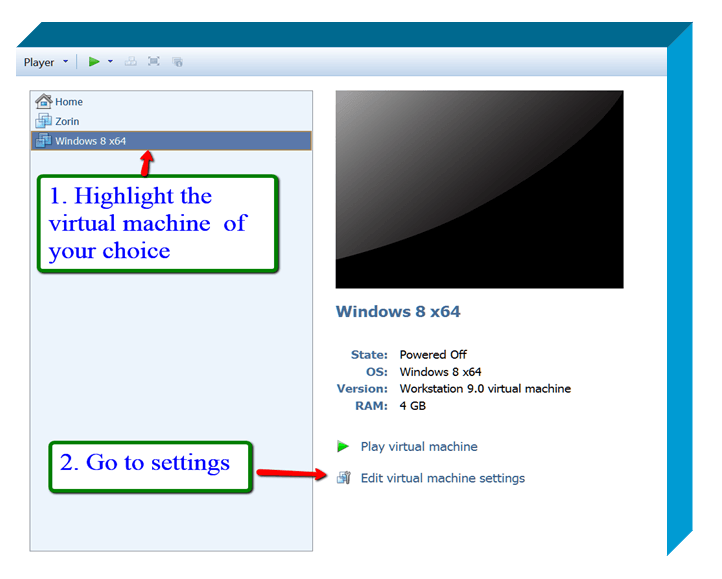Click the 4 GB RAM value

point(413,406)
